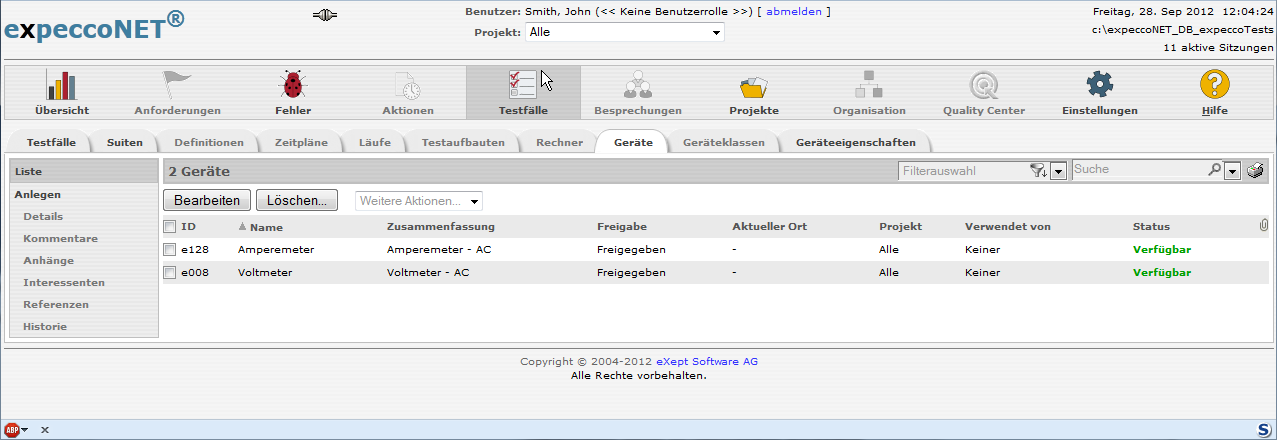Click the printer icon next to search
1277x440 pixels.
(x=1254, y=171)
